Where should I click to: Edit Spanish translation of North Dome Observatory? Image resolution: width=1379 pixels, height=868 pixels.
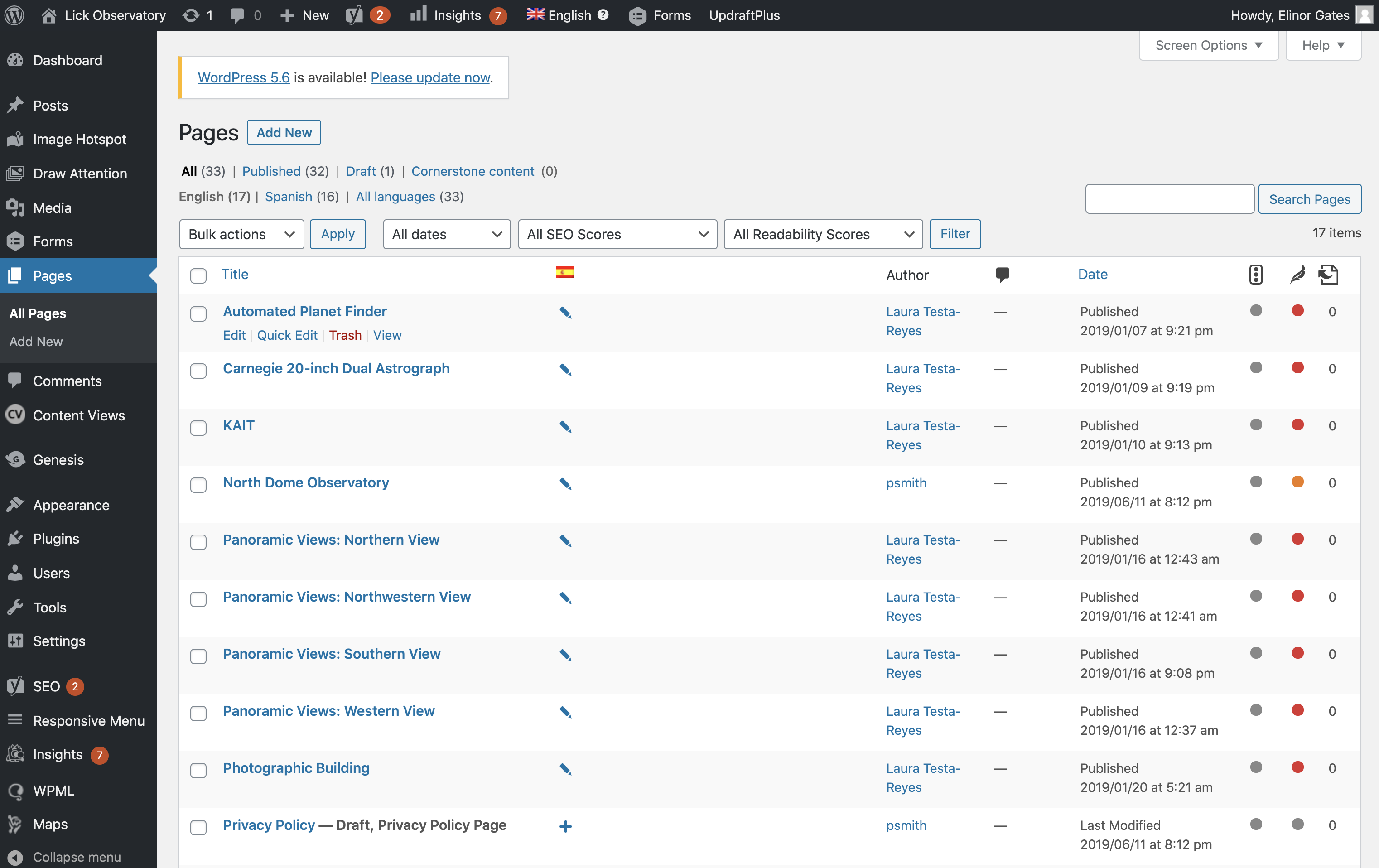566,484
